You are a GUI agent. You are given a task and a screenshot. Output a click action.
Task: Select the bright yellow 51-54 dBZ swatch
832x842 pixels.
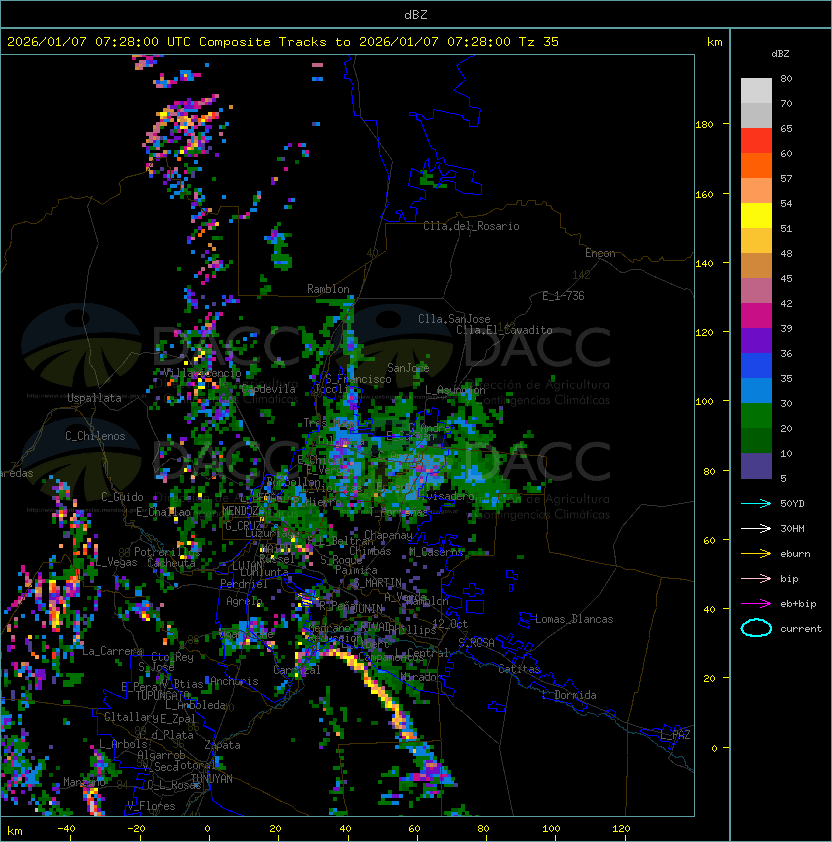pyautogui.click(x=756, y=215)
